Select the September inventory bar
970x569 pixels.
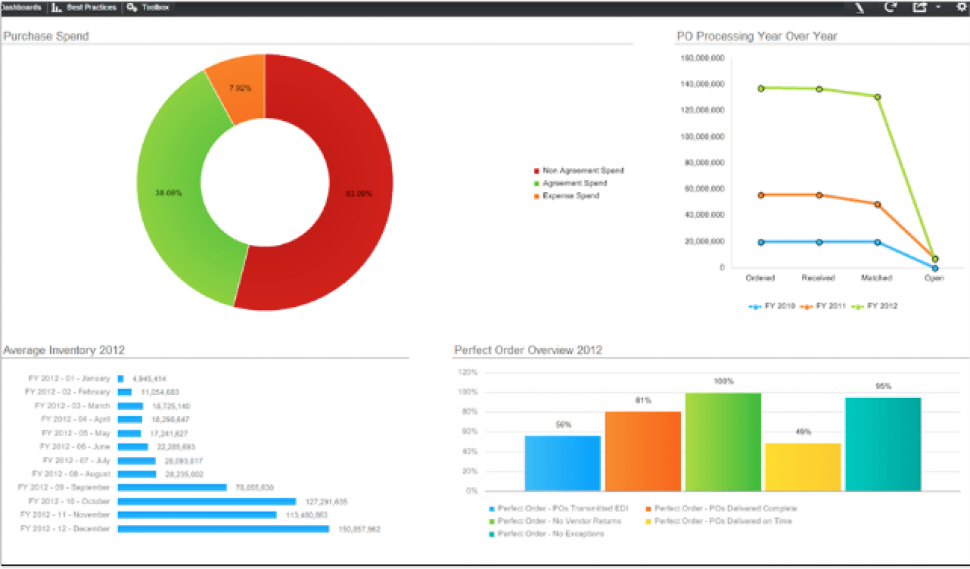click(x=172, y=487)
